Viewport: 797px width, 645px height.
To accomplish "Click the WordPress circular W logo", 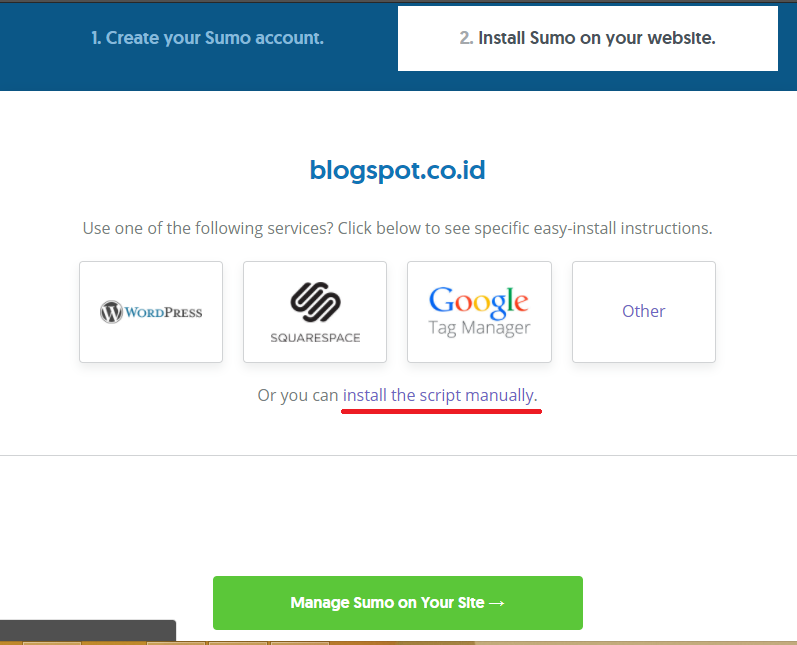I will pos(111,312).
